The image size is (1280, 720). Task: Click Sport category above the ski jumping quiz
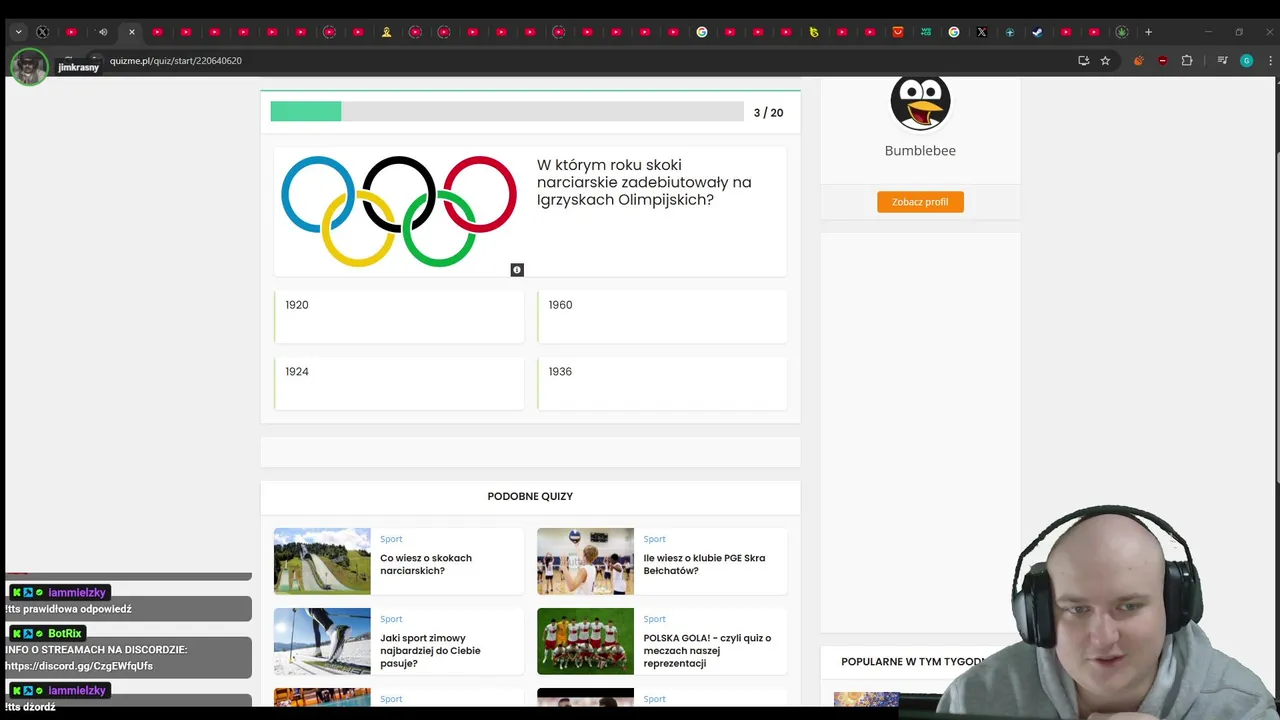391,539
